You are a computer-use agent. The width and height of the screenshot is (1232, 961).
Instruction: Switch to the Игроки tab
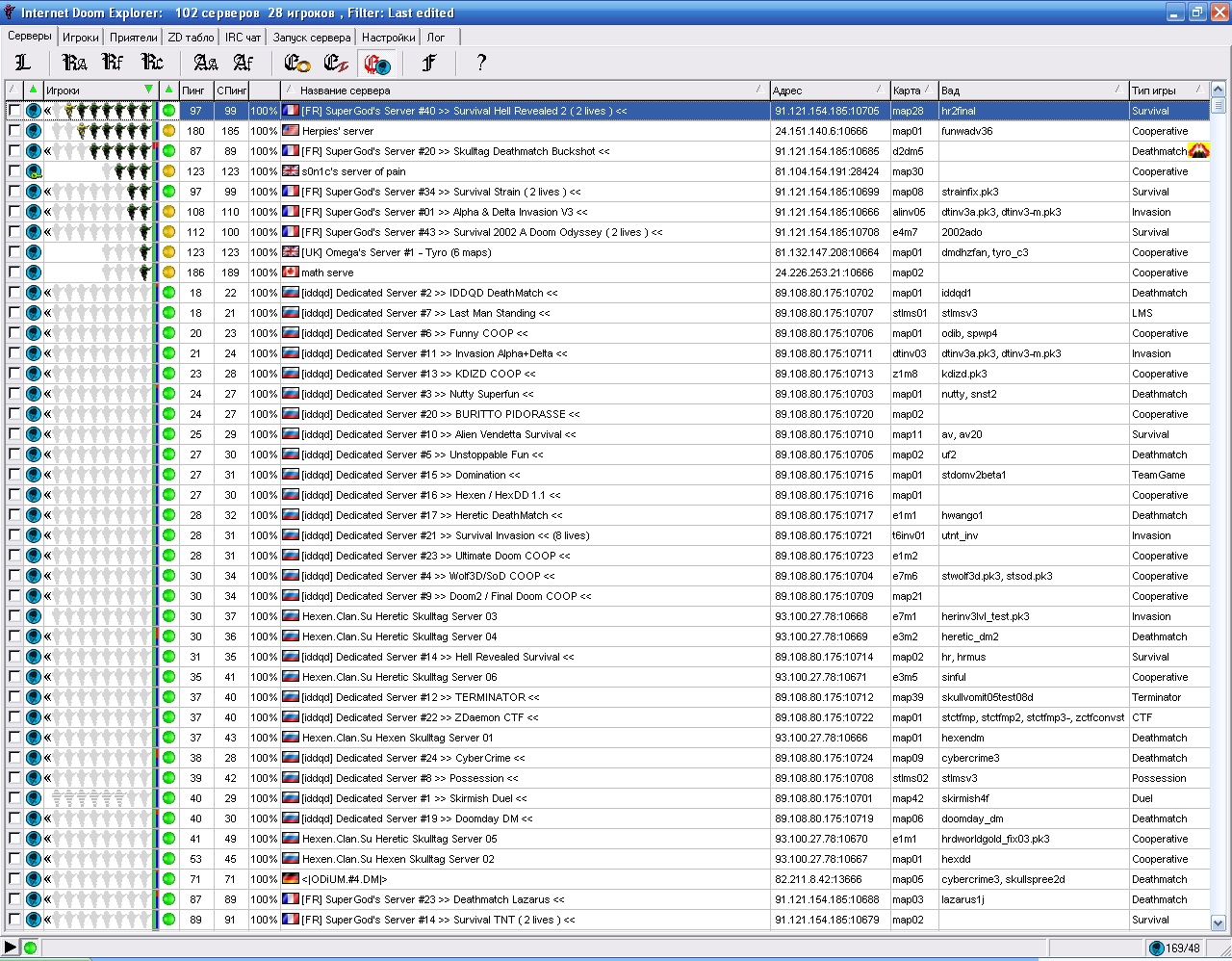click(x=81, y=38)
